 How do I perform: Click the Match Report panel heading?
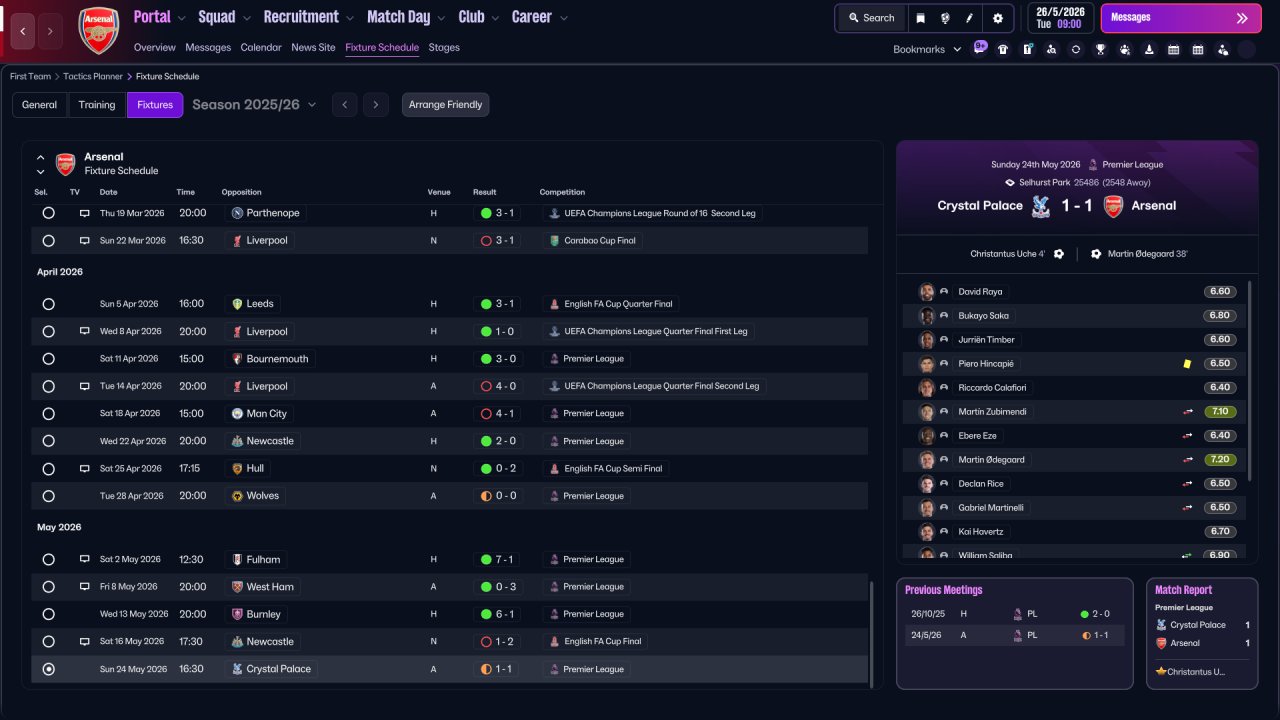pyautogui.click(x=1184, y=590)
